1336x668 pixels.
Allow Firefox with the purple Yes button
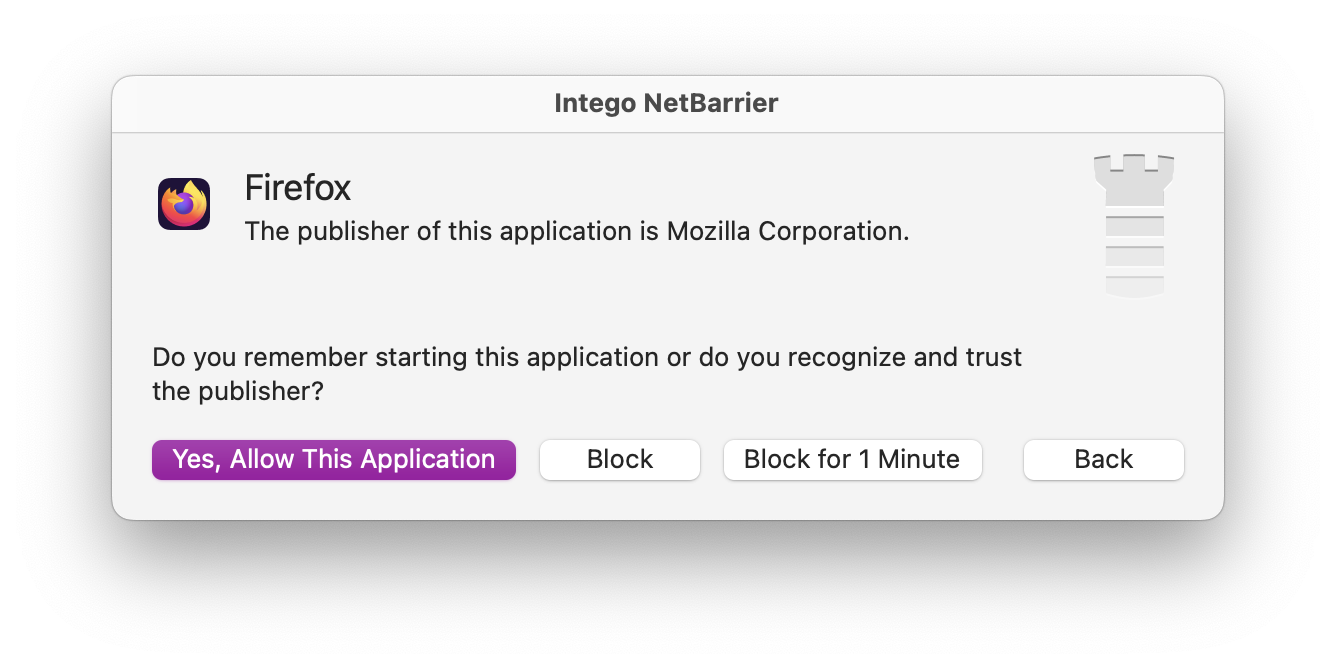(x=334, y=460)
